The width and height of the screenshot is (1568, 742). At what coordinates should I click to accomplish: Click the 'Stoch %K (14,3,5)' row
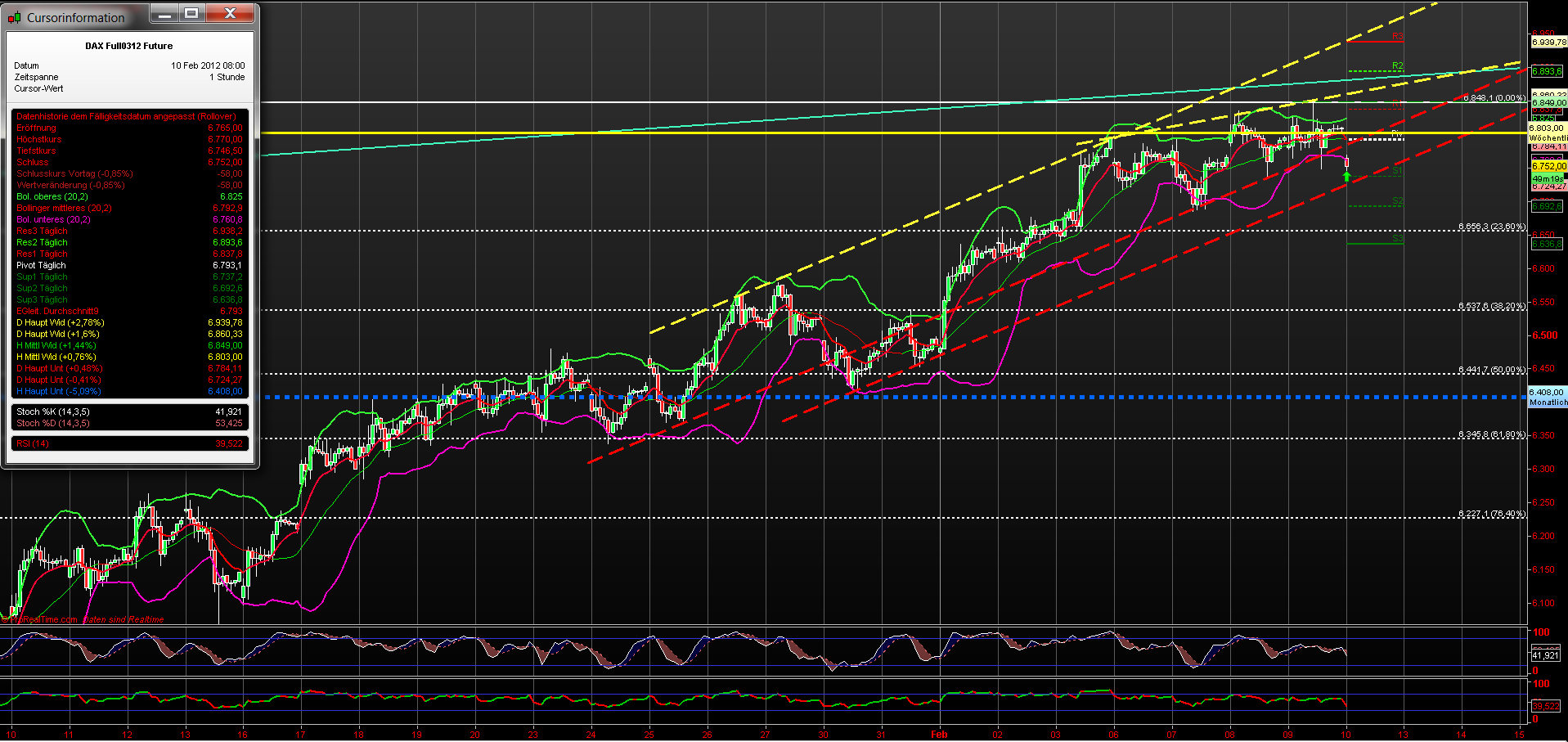click(129, 411)
